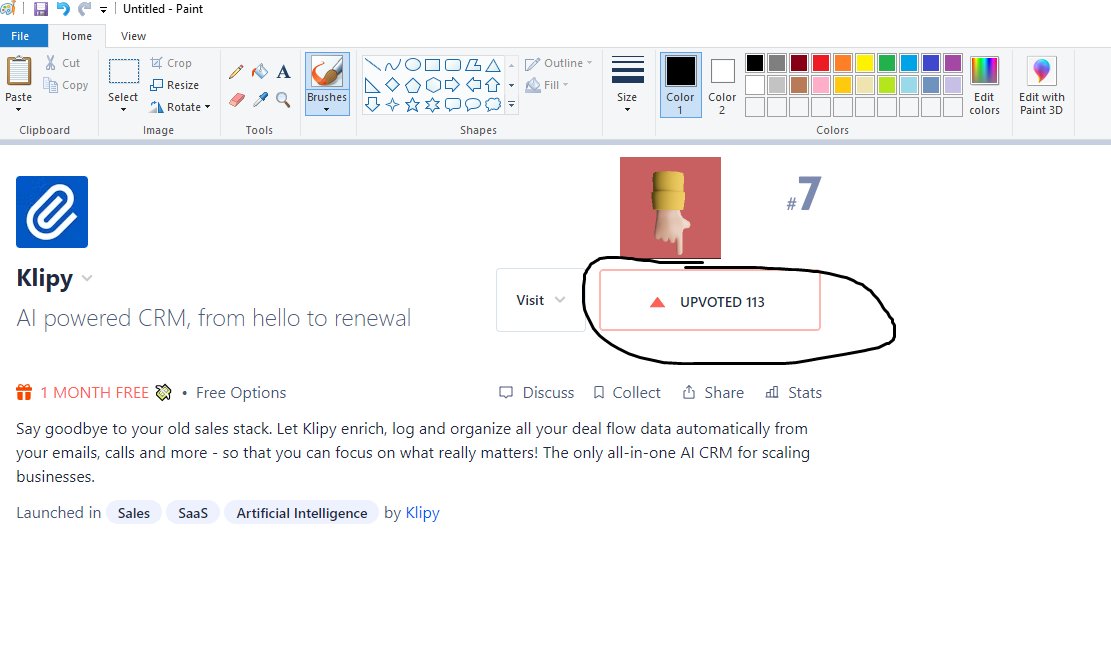Choose the Five-point star shape
Screen dimensions: 1111x646
pos(412,105)
